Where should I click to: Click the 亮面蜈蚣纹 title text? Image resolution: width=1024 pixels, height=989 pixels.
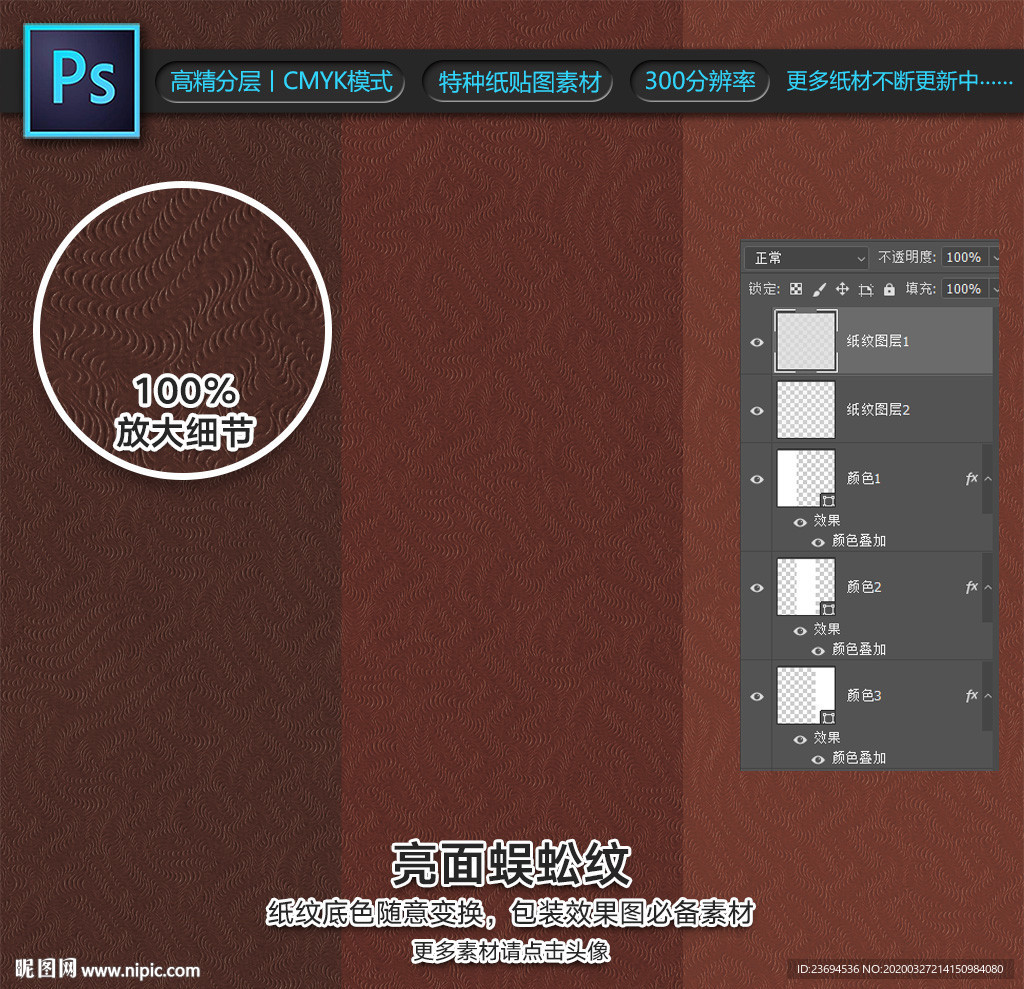click(511, 864)
